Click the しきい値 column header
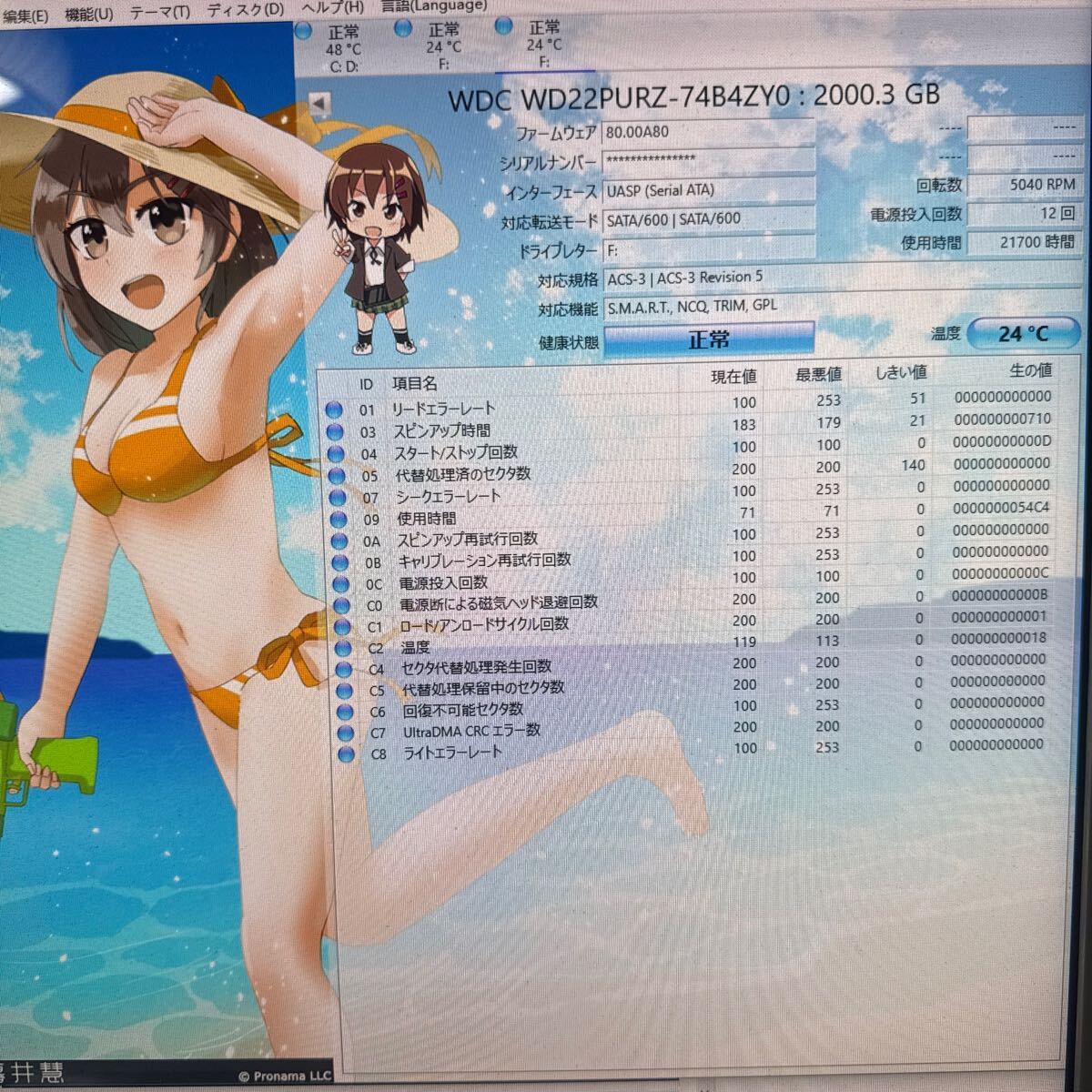Viewport: 1092px width, 1092px height. click(x=901, y=372)
